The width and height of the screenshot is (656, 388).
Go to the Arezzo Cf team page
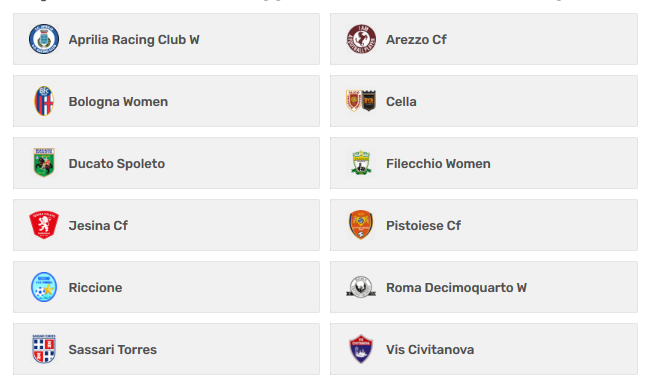click(x=416, y=39)
